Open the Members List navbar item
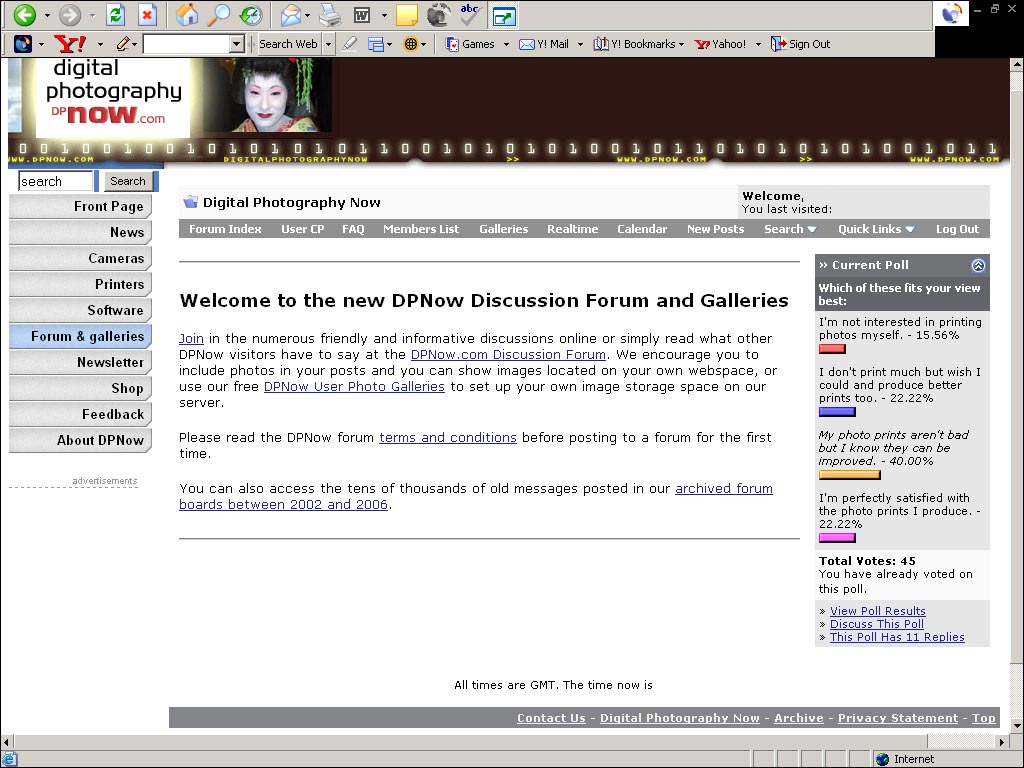1024x768 pixels. 421,229
